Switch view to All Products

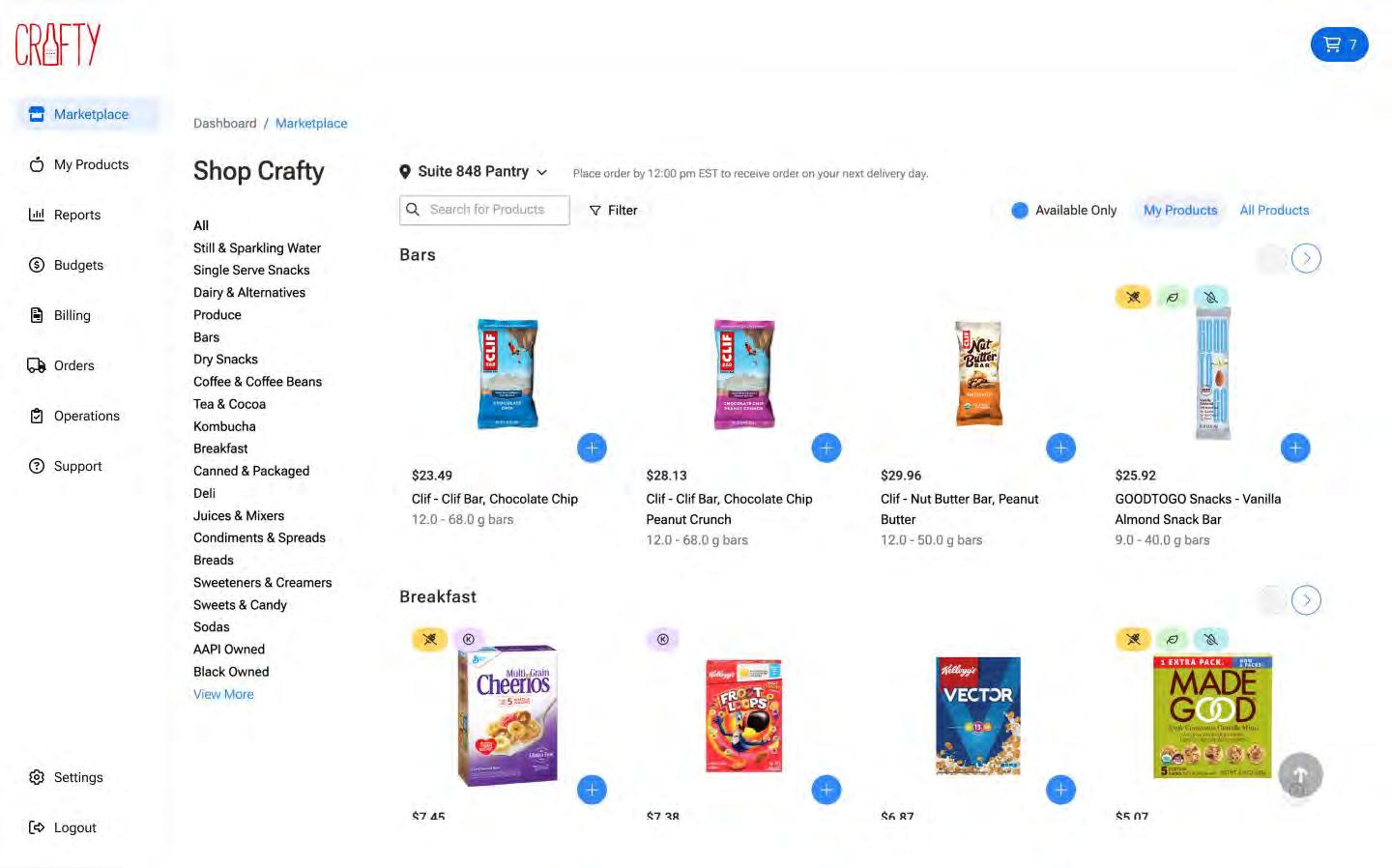click(x=1274, y=211)
